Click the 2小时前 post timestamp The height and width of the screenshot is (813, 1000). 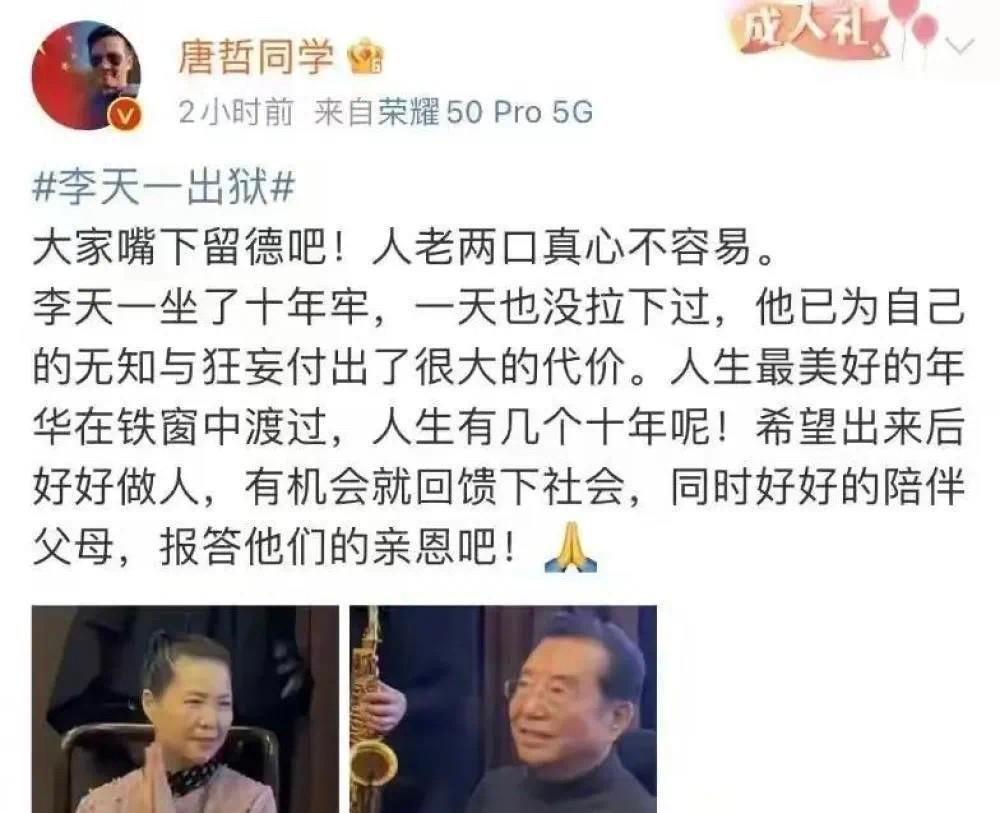coord(235,113)
